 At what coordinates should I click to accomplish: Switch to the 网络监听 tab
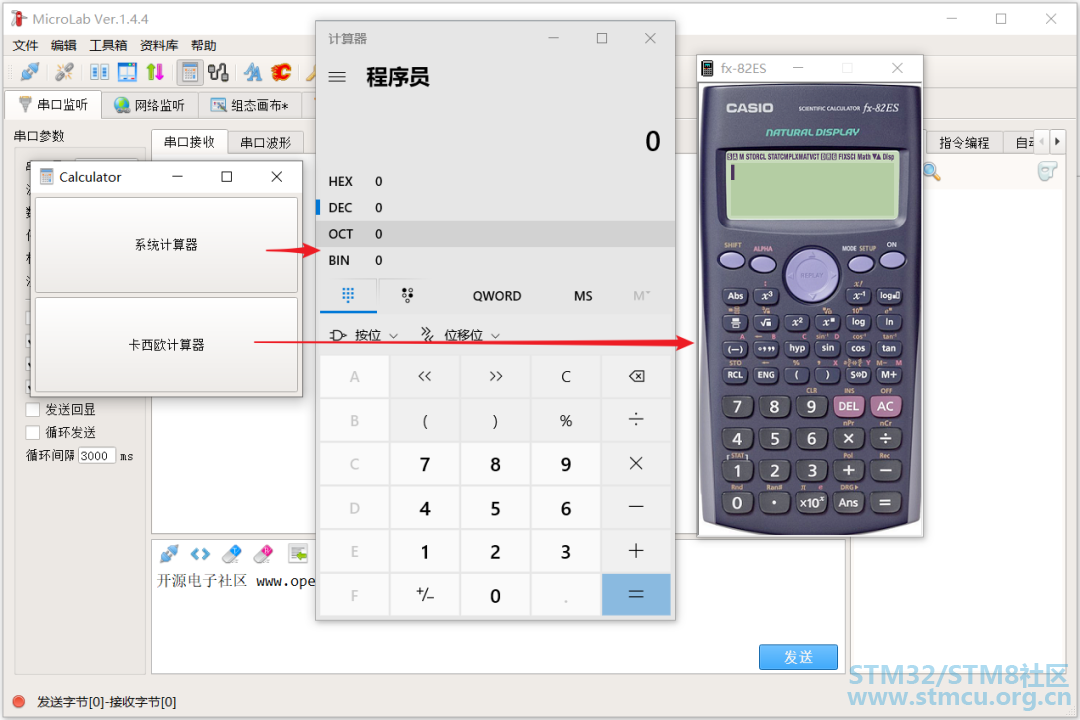[150, 105]
